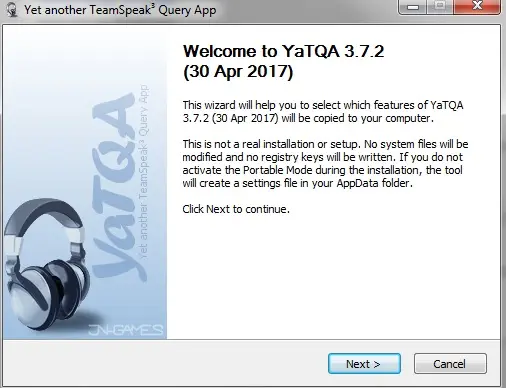Click the disabled maximize button in title bar

440,6
